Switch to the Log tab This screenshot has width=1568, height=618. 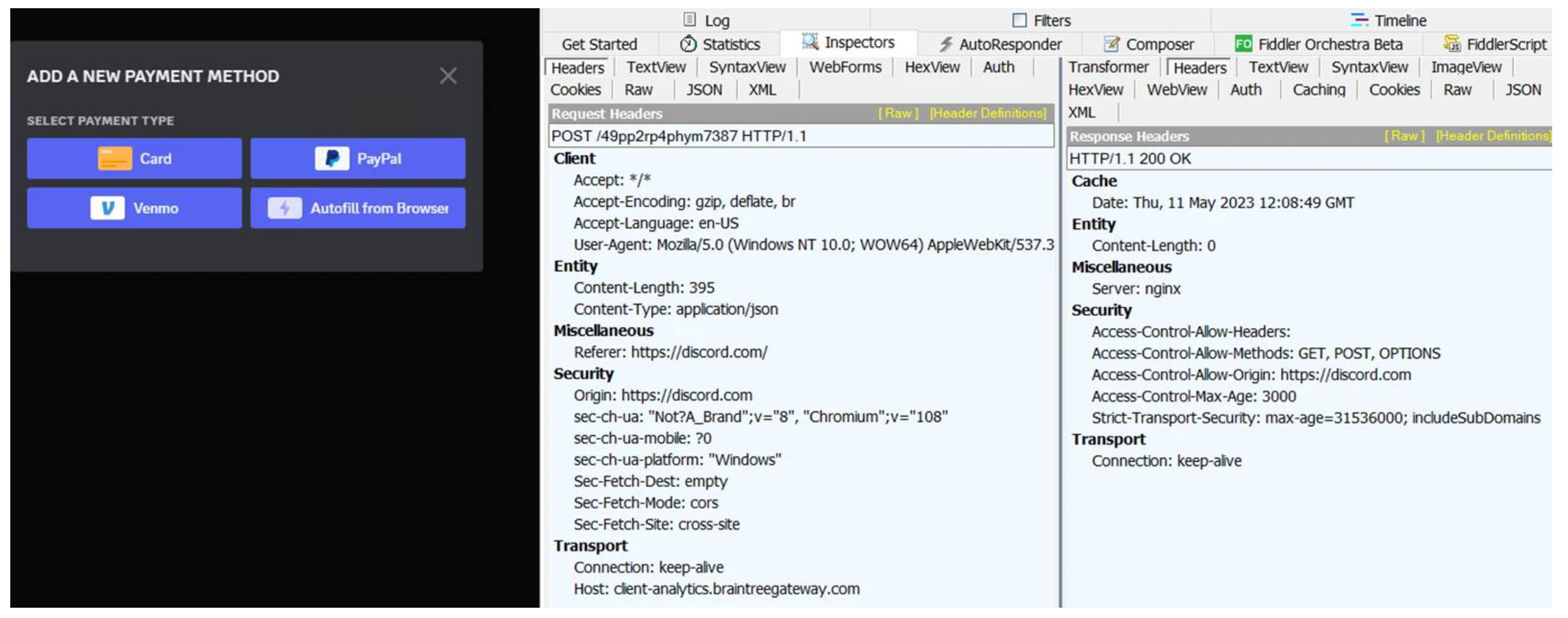click(706, 21)
